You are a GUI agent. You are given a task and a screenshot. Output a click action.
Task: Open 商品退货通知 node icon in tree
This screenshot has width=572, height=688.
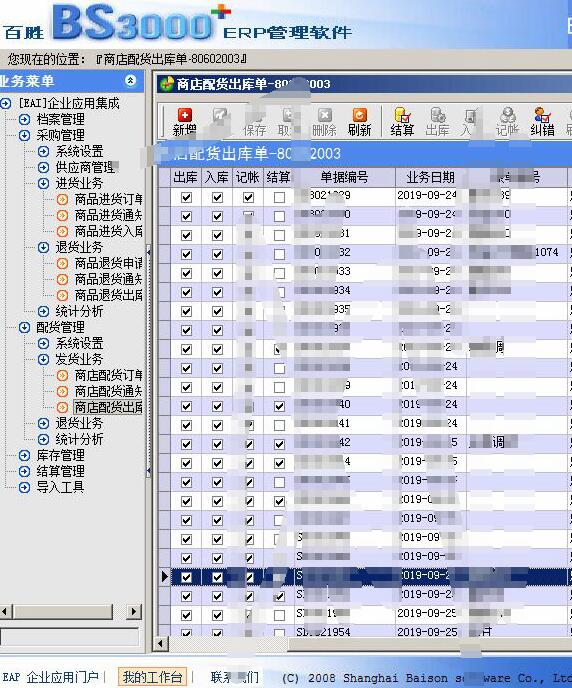62,279
